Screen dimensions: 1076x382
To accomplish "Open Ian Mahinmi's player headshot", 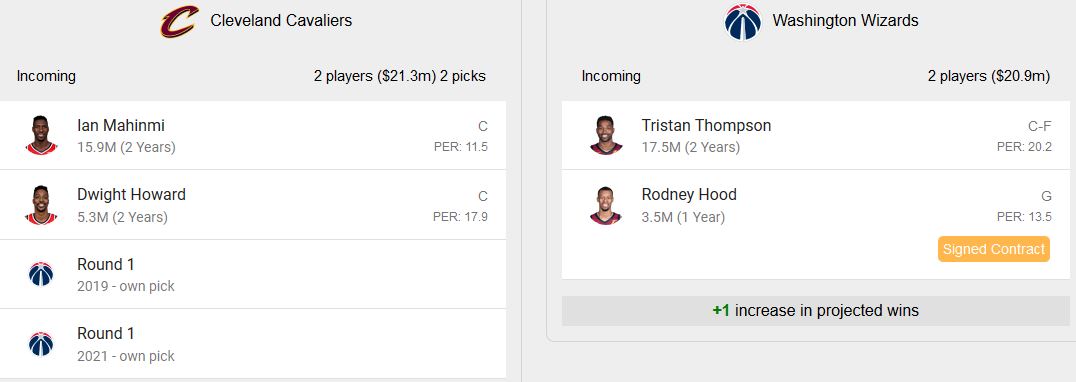I will [41, 135].
